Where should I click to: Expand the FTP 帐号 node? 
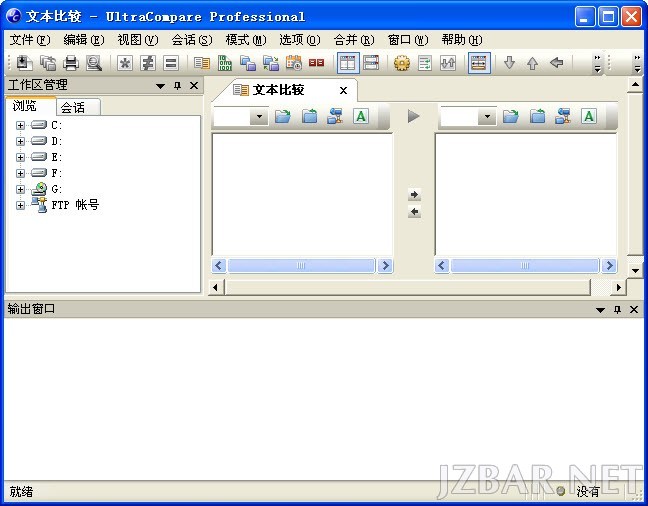(x=20, y=205)
